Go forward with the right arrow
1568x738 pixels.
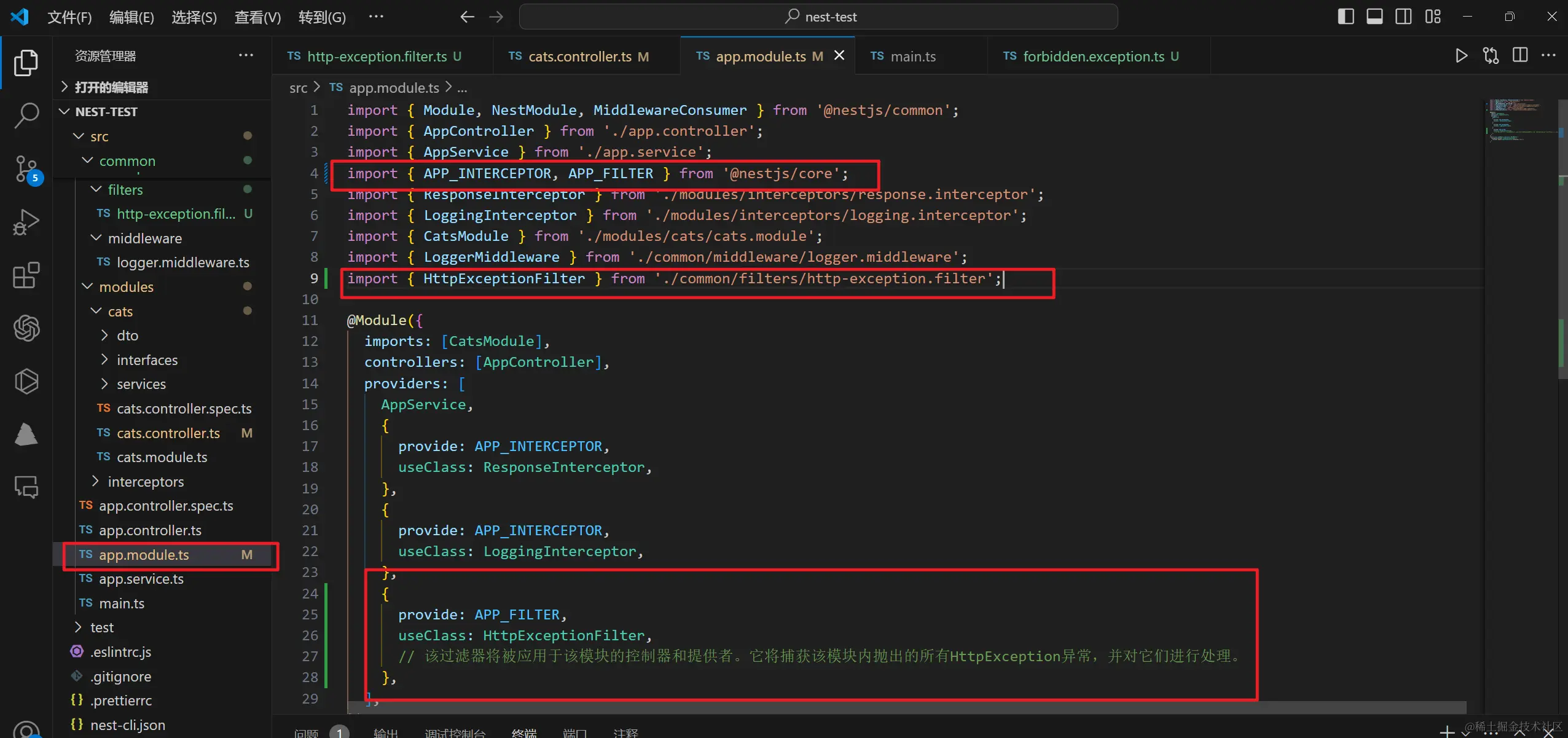coord(496,17)
